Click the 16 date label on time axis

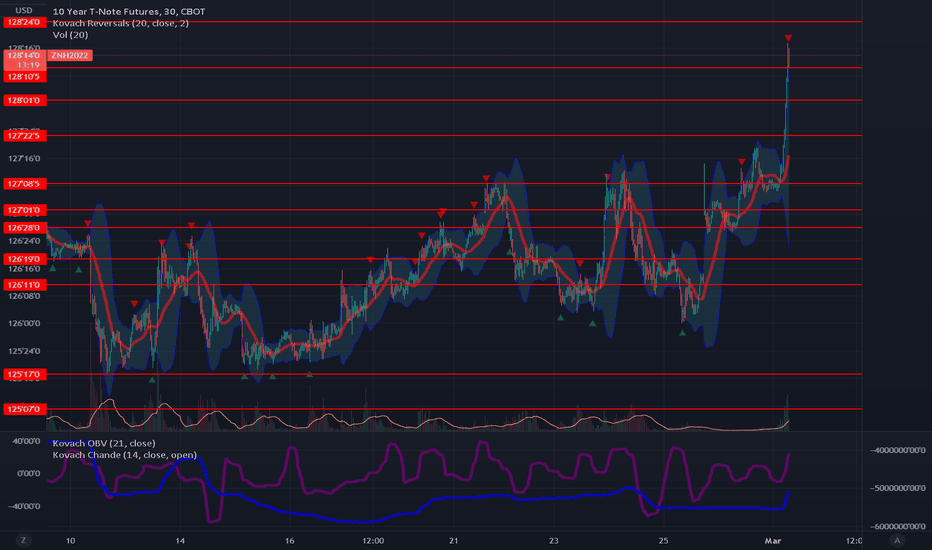(289, 540)
